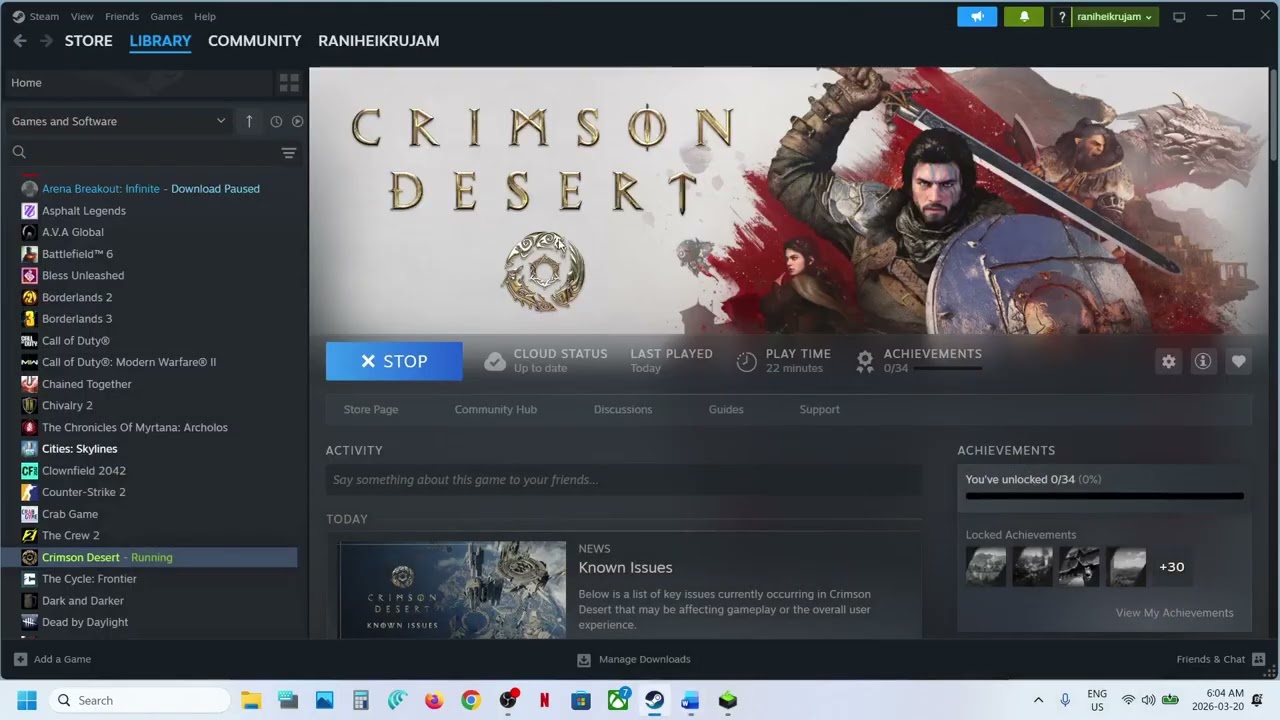
Task: Click the Add a Game plus icon
Action: (20, 659)
